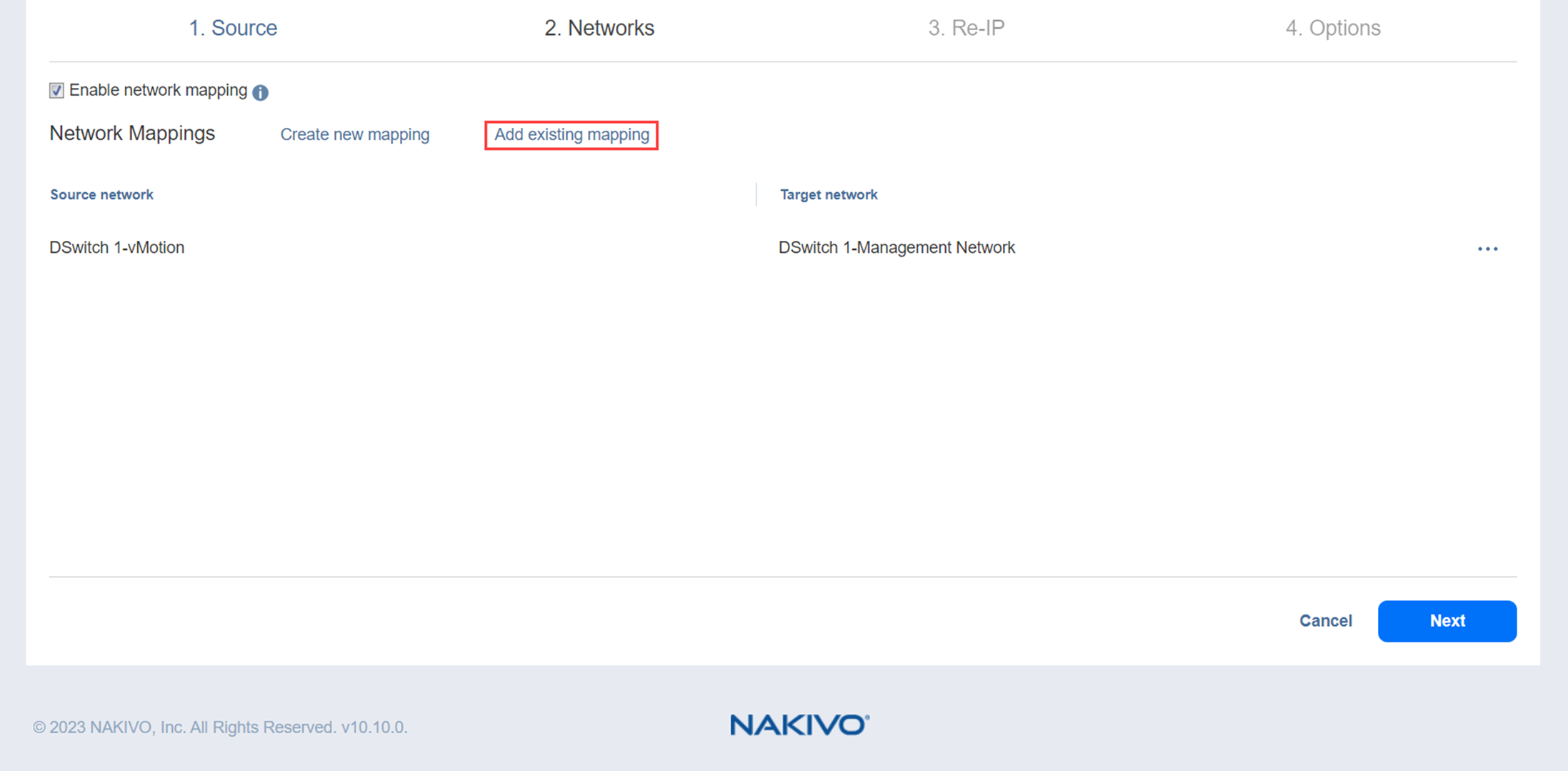Uncheck the Enable network mapping checkbox

click(56, 91)
